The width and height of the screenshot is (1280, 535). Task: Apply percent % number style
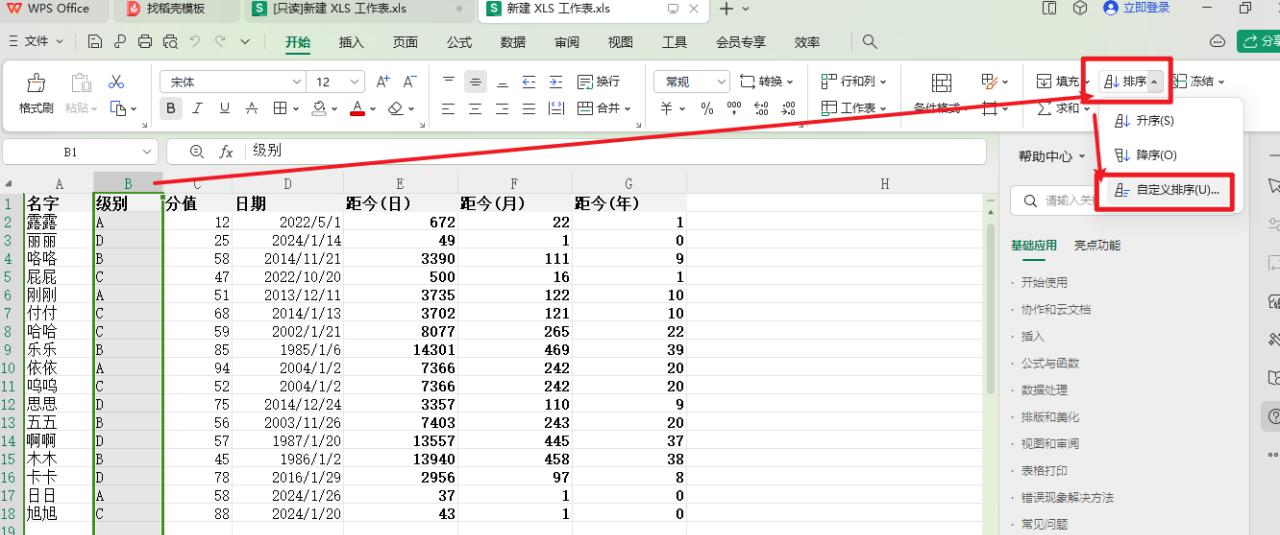click(707, 108)
